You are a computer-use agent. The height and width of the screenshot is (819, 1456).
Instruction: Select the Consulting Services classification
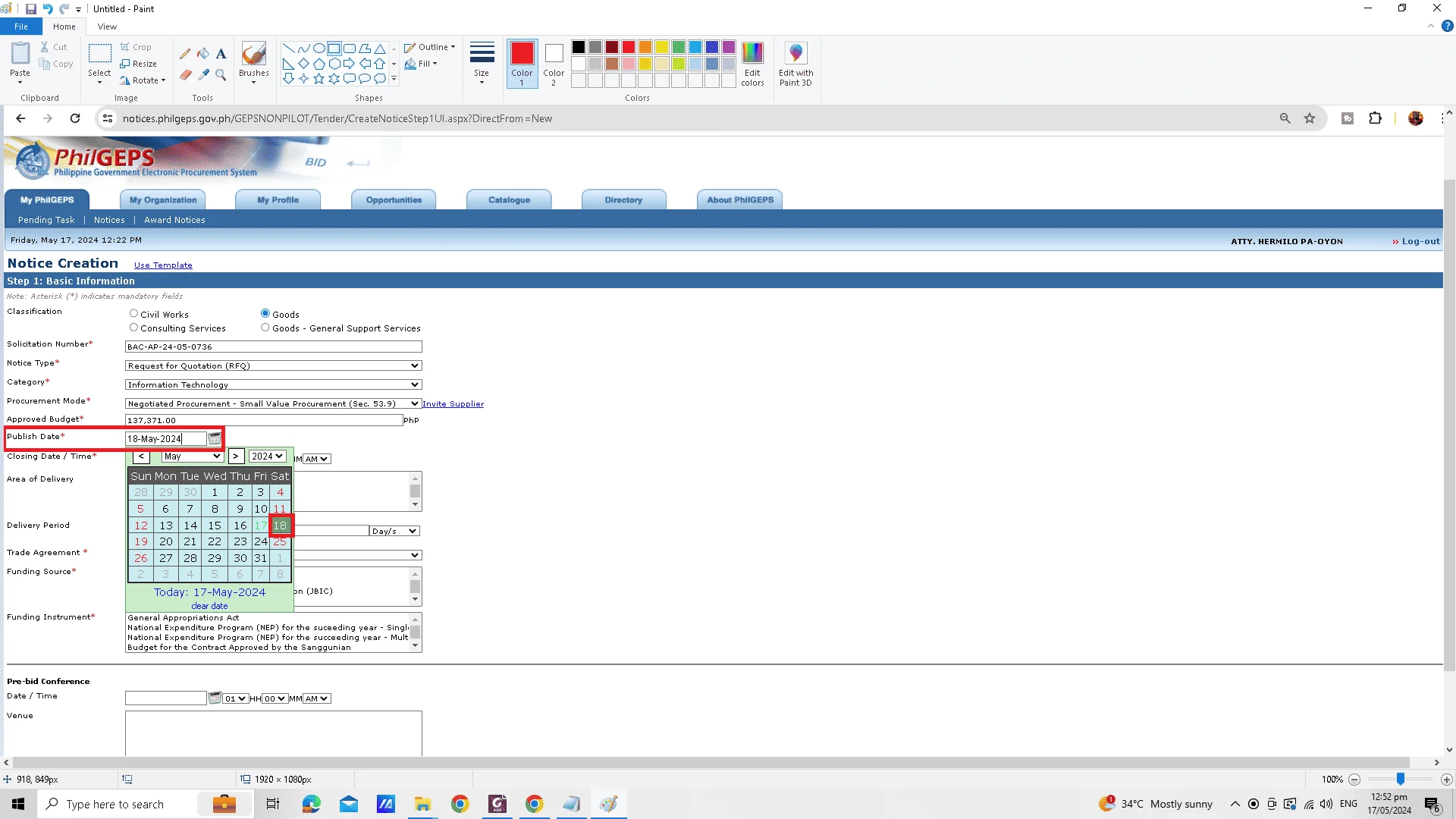coord(133,328)
